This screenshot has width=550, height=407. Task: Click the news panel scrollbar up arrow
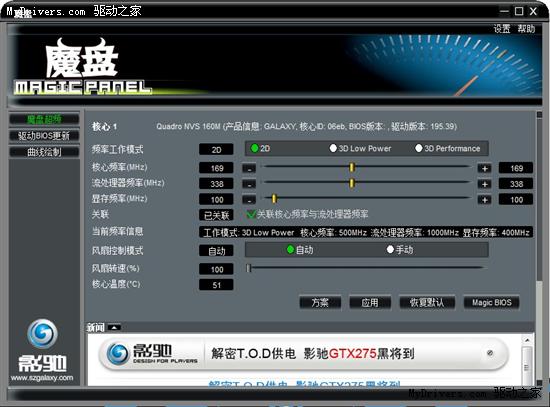527,340
